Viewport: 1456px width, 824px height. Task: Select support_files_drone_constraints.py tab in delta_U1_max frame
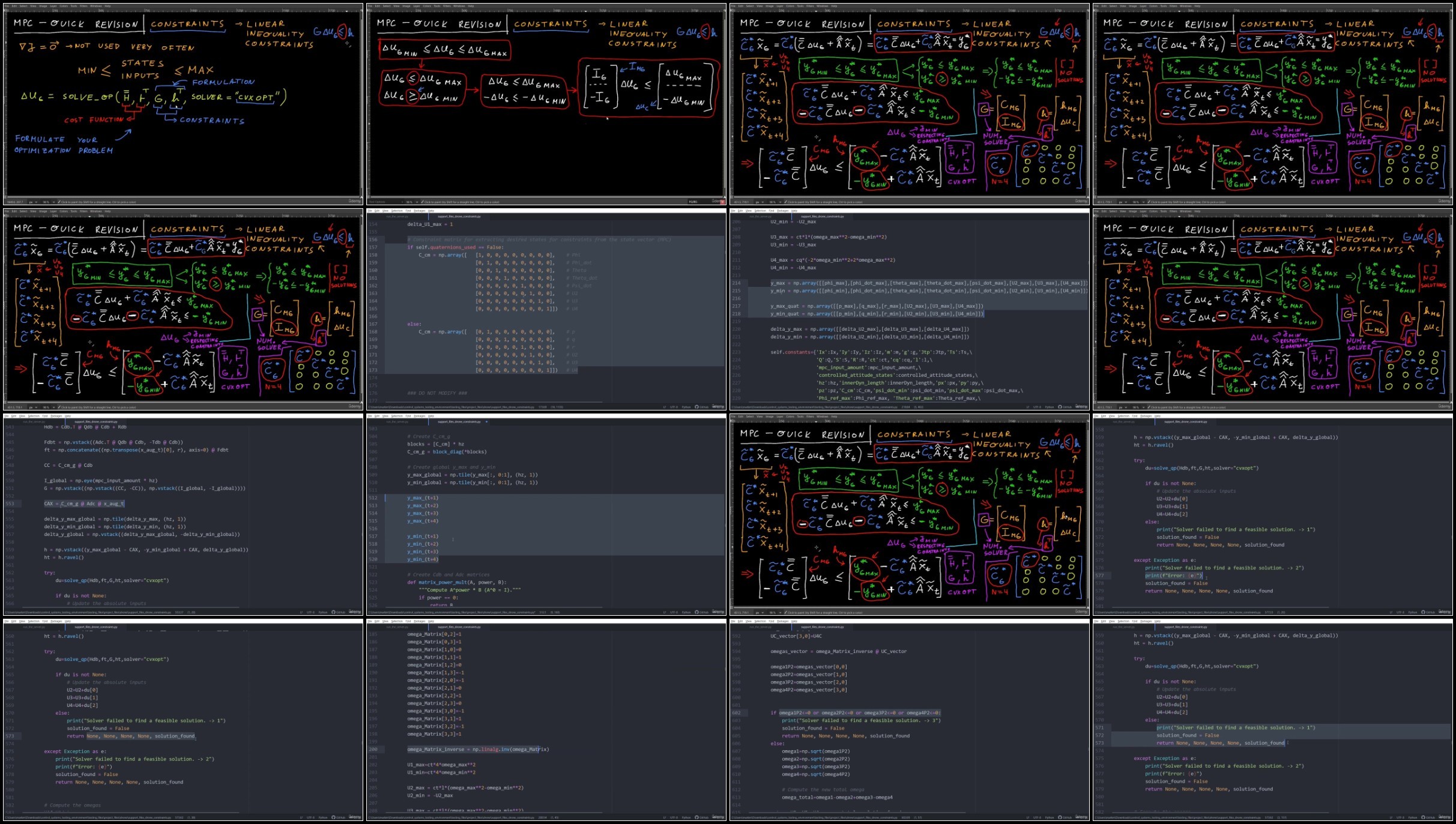[459, 217]
